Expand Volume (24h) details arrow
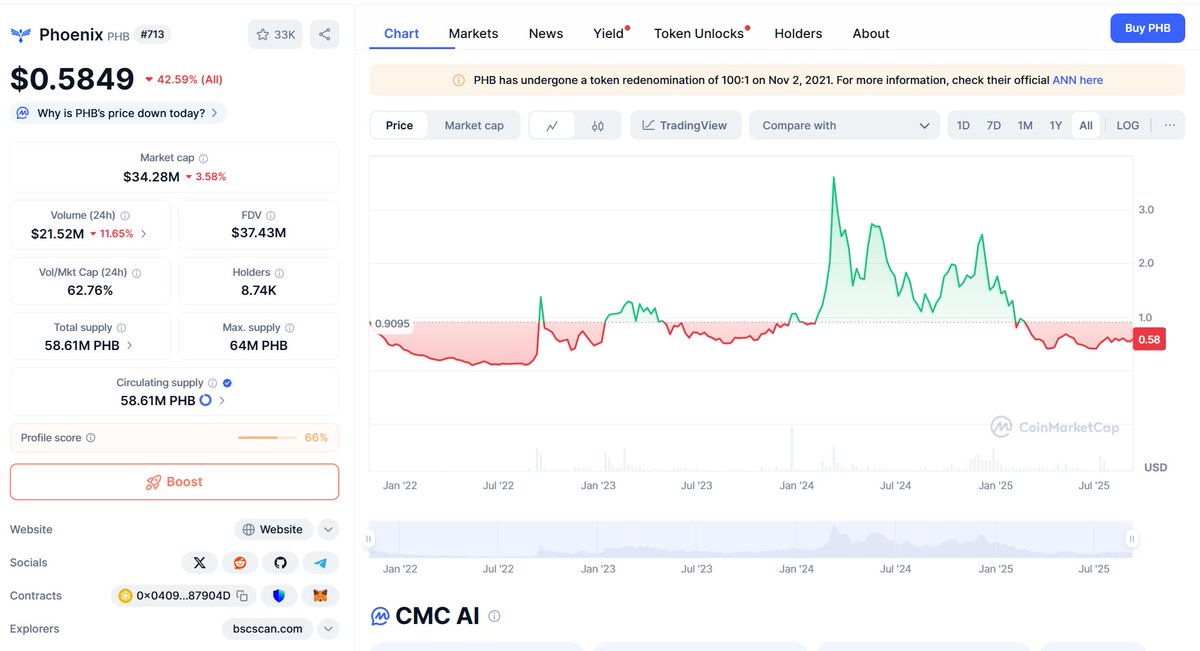This screenshot has width=1200, height=651. (x=144, y=233)
